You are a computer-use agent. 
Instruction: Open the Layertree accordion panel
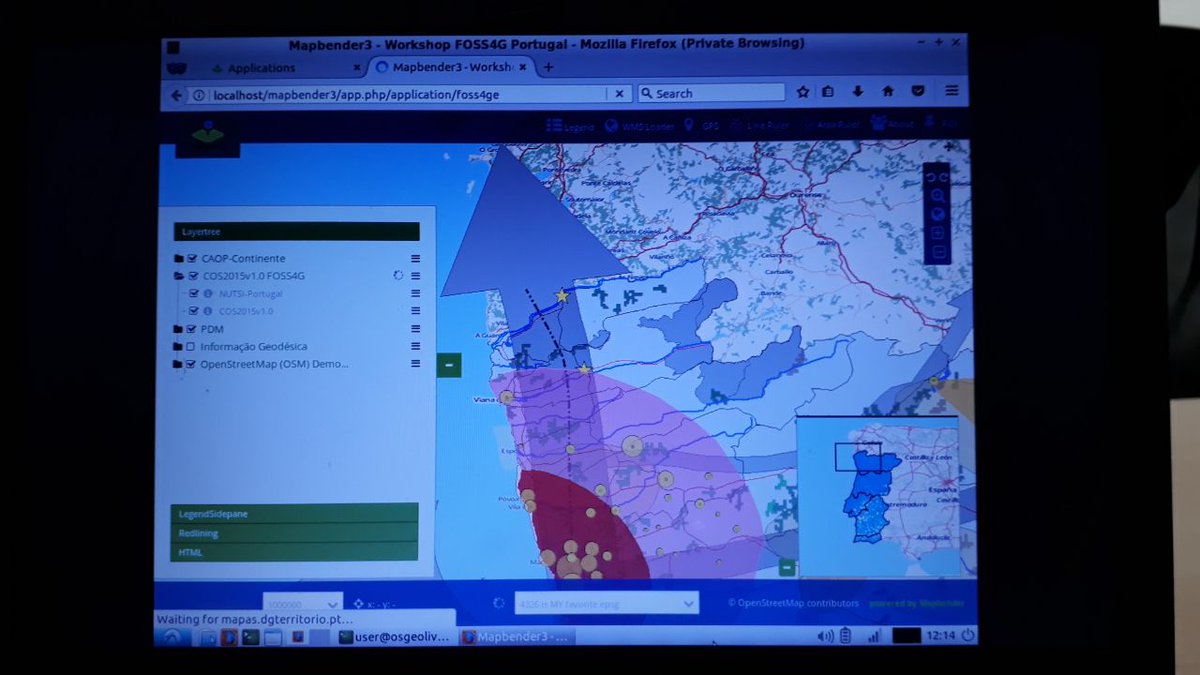296,231
